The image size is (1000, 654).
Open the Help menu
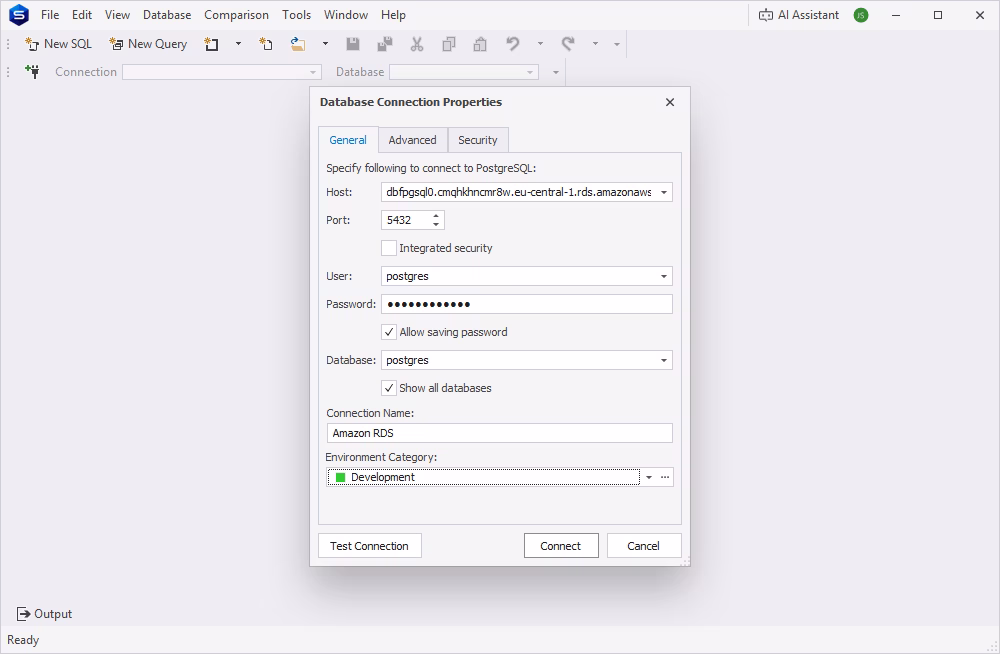coord(393,15)
